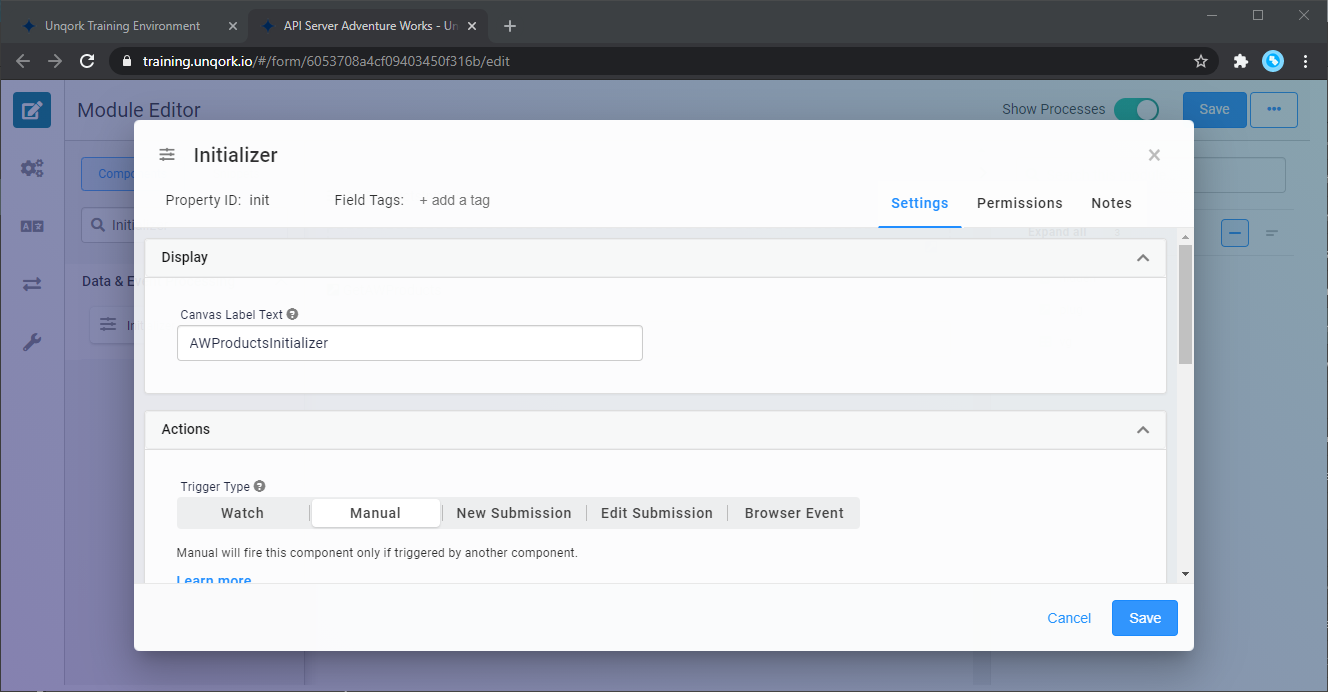The height and width of the screenshot is (692, 1328).
Task: Click the Module Editor pencil icon in sidebar
Action: [x=32, y=110]
